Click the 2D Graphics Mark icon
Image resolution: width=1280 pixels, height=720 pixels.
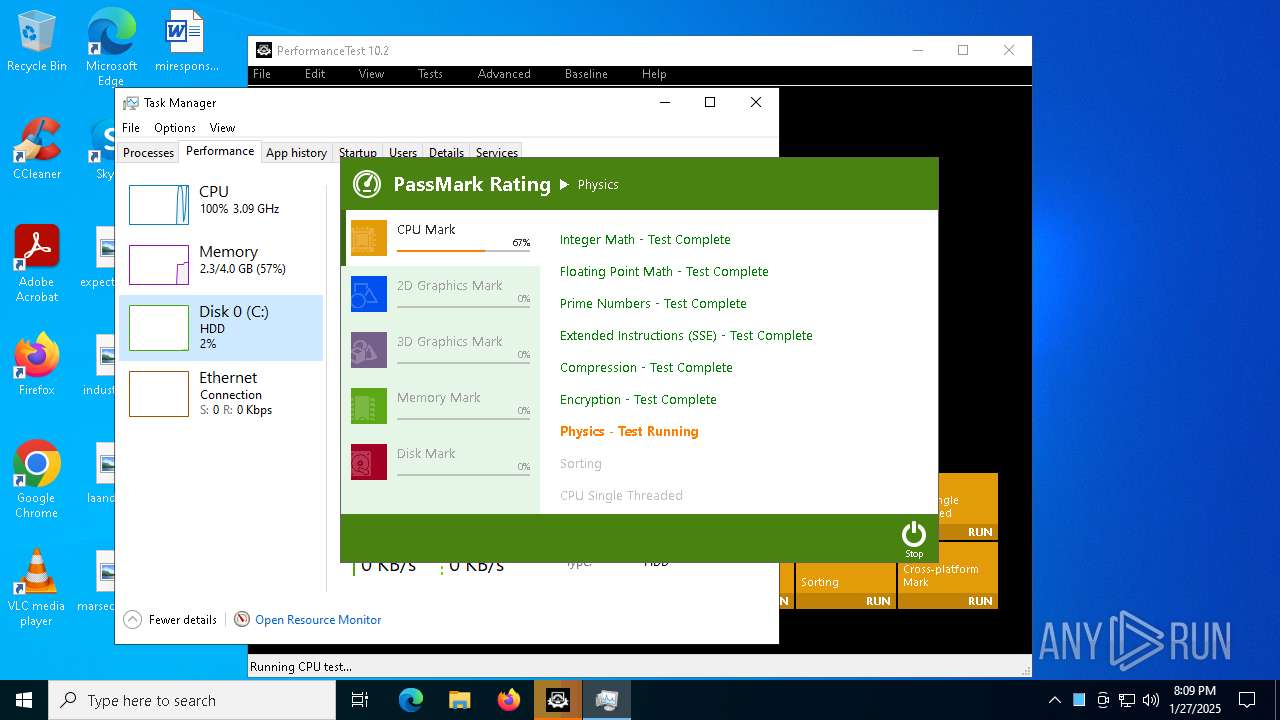click(369, 294)
